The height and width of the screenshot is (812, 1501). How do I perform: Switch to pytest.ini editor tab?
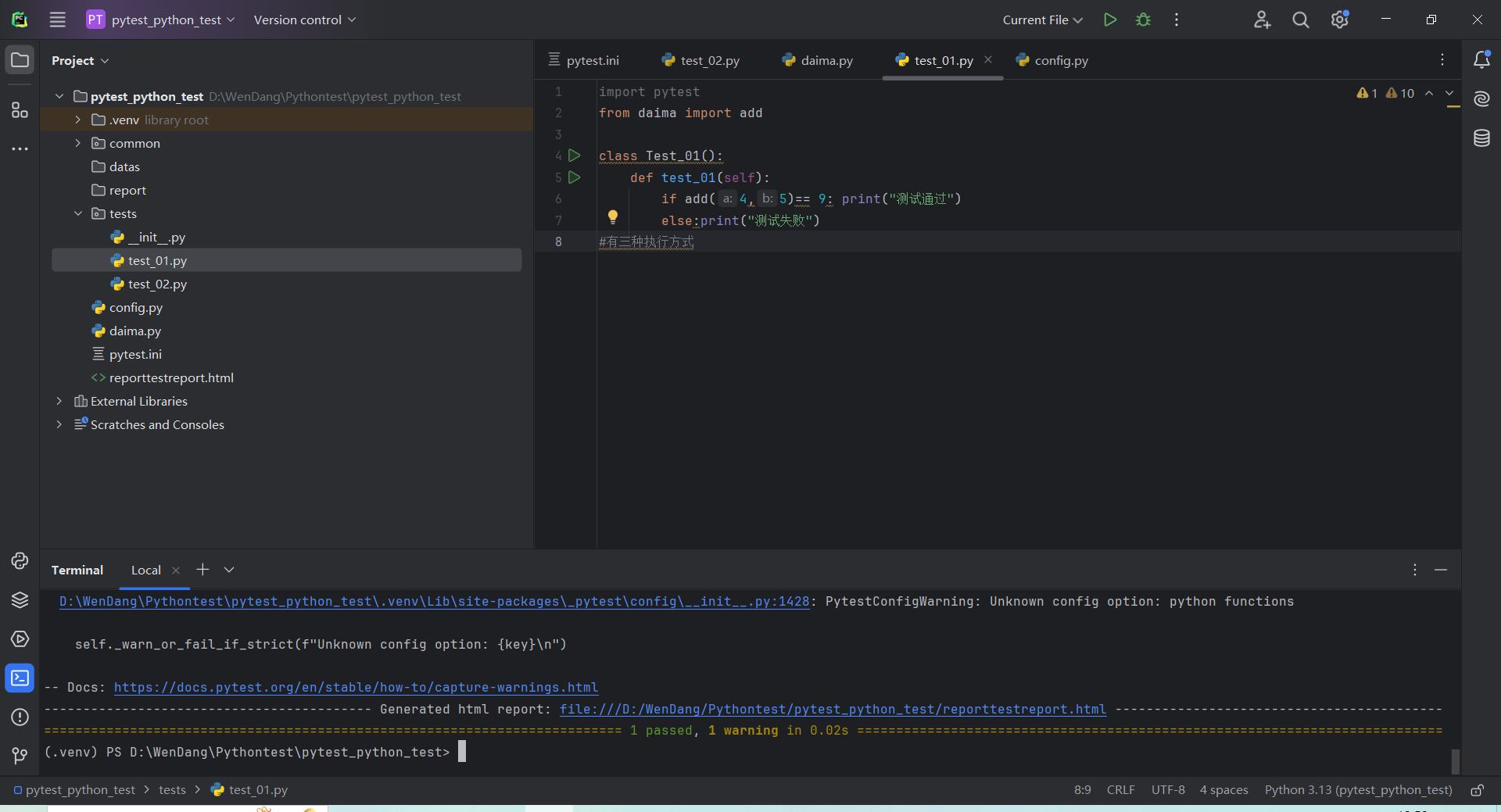click(584, 60)
